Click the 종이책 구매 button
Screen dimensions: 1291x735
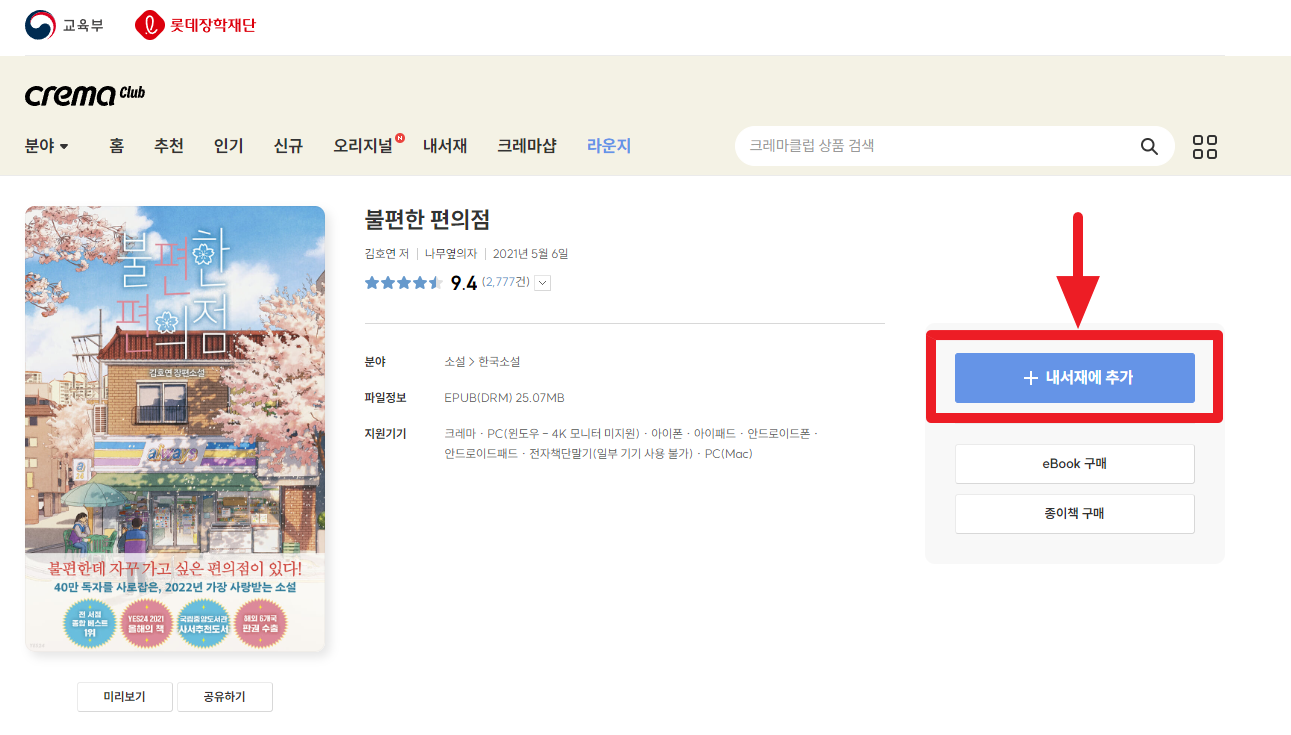point(1075,514)
